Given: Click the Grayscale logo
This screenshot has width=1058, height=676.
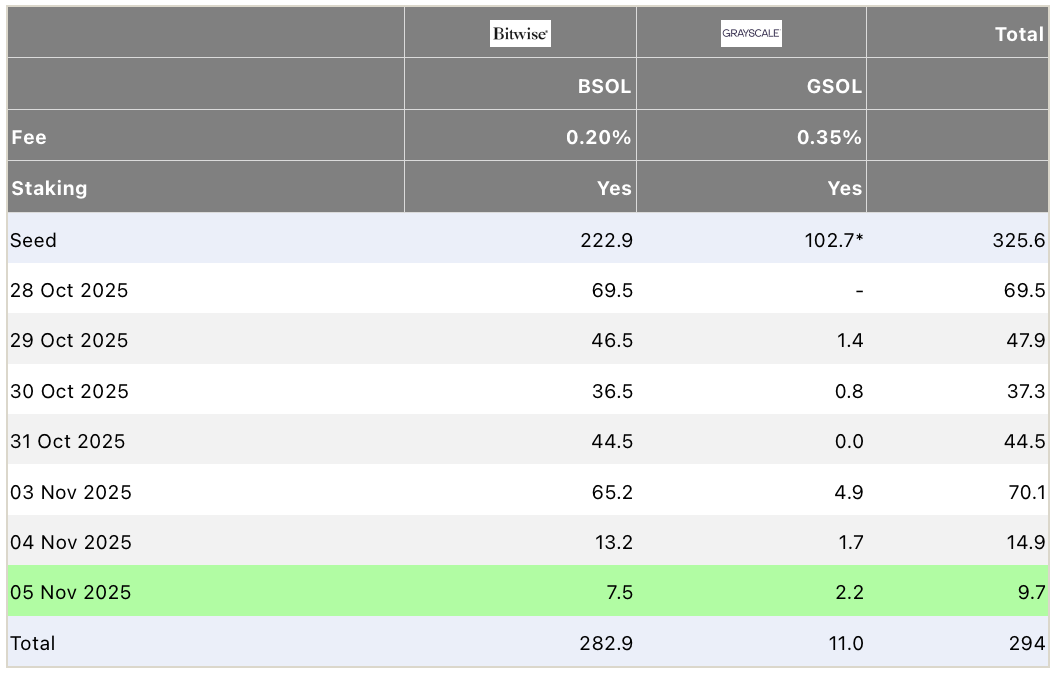Looking at the screenshot, I should [x=751, y=33].
